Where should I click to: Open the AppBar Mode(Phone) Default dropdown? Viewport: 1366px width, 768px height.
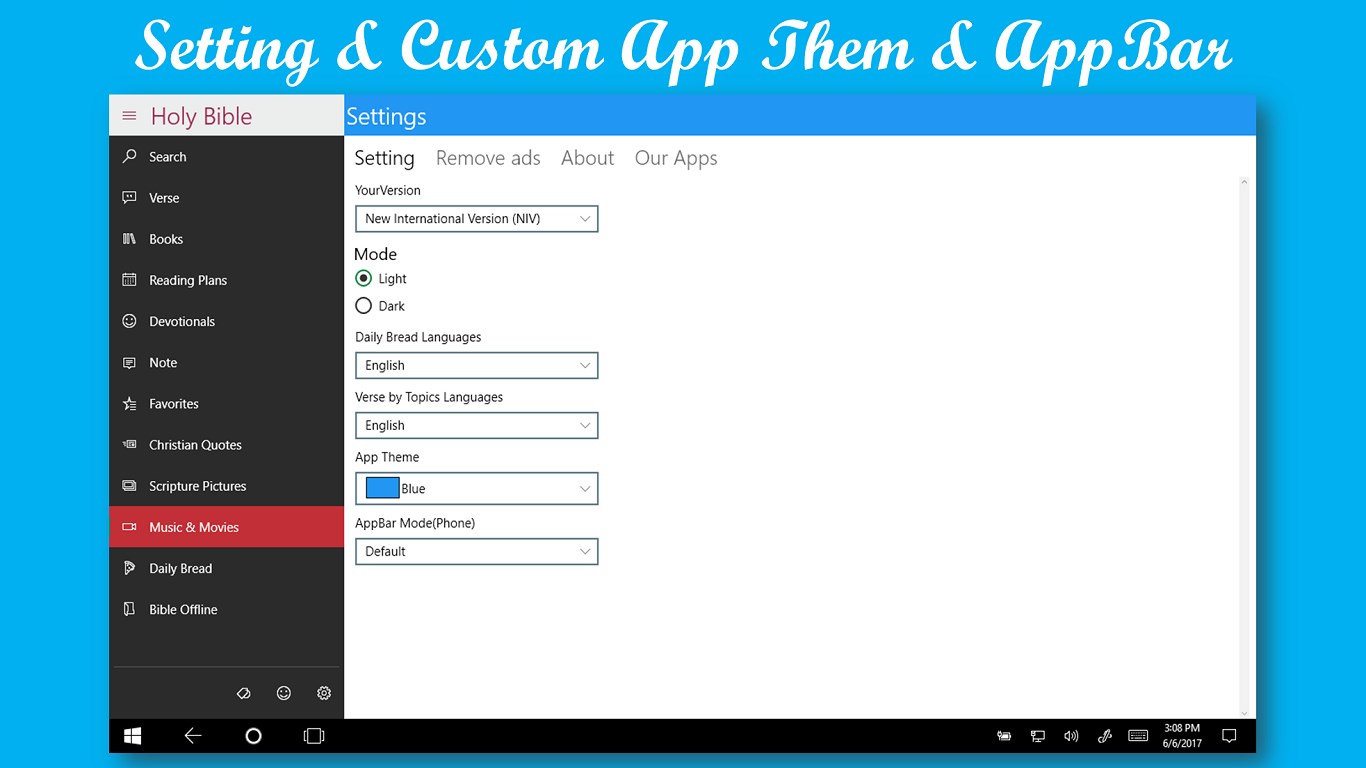477,551
